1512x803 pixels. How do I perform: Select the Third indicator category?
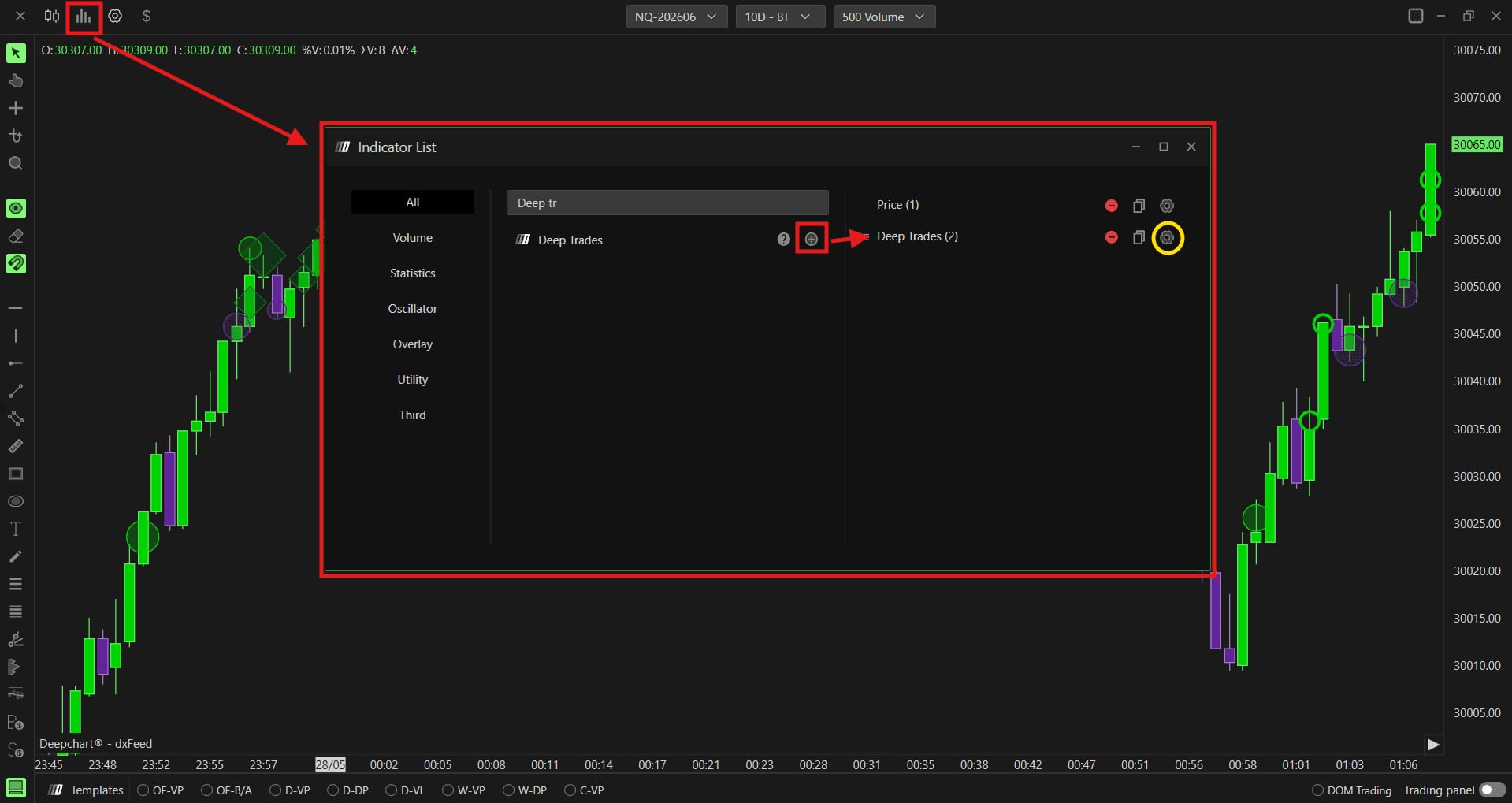(413, 415)
